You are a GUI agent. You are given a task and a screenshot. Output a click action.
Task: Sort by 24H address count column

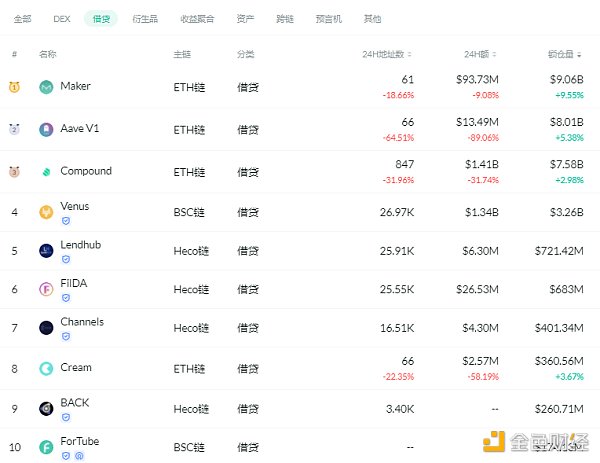tap(387, 54)
